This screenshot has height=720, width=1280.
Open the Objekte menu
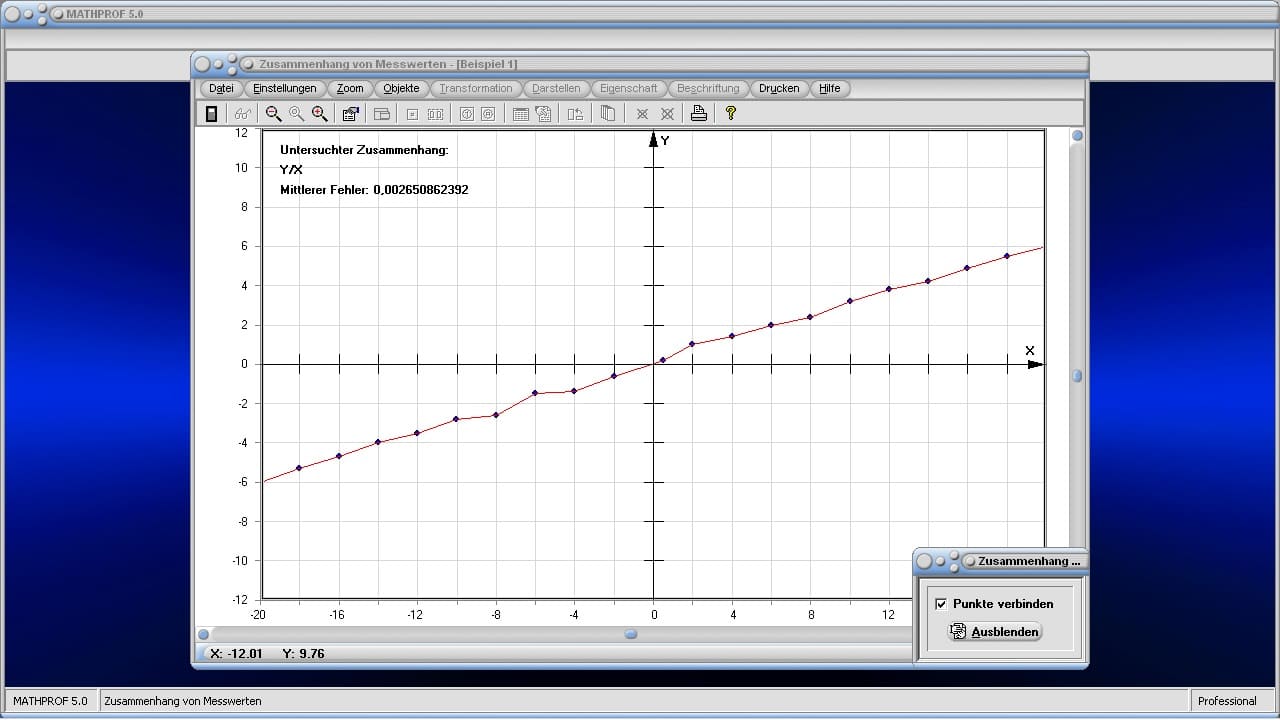(401, 88)
